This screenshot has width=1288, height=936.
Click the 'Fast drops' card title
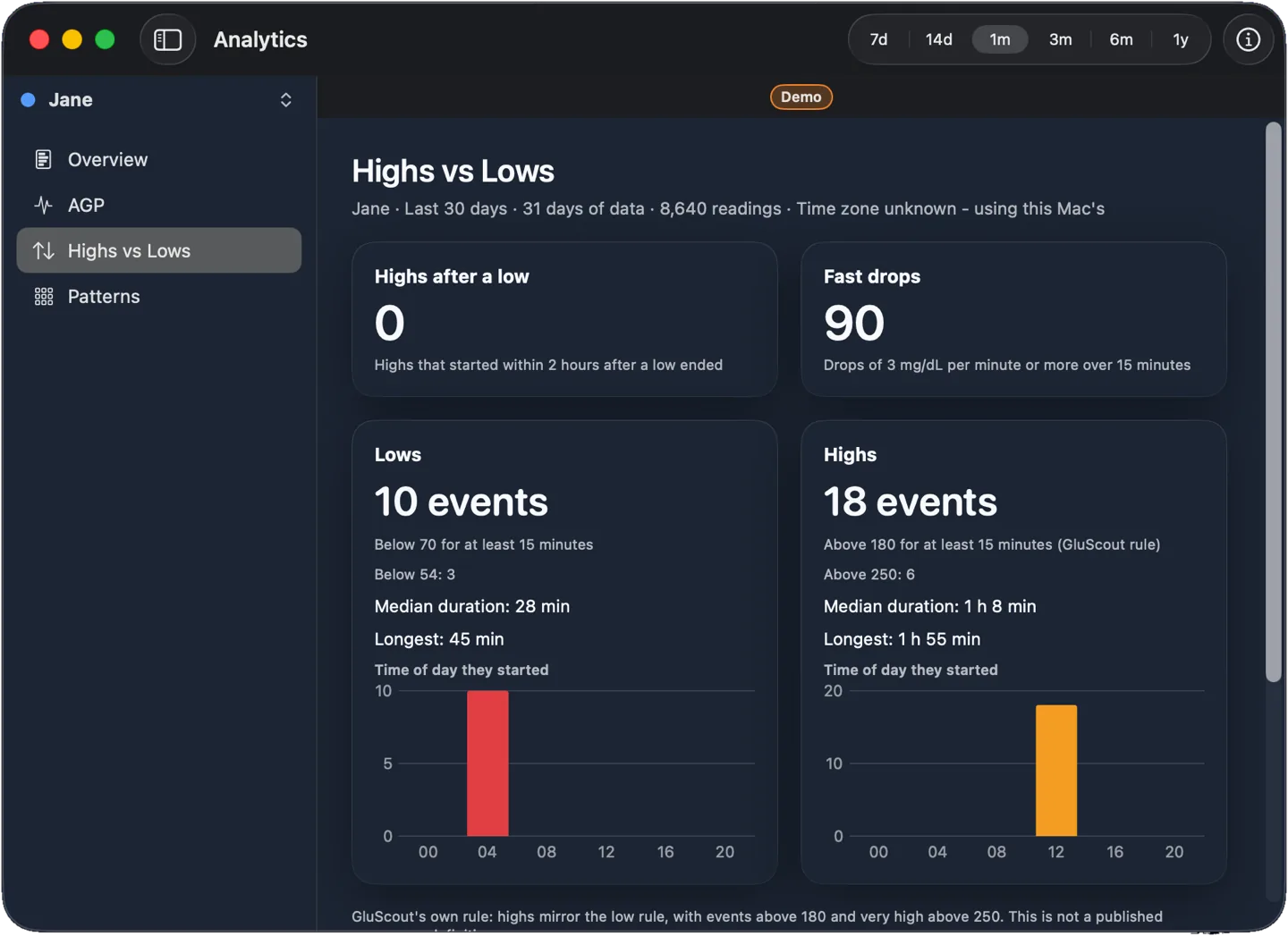[x=871, y=276]
